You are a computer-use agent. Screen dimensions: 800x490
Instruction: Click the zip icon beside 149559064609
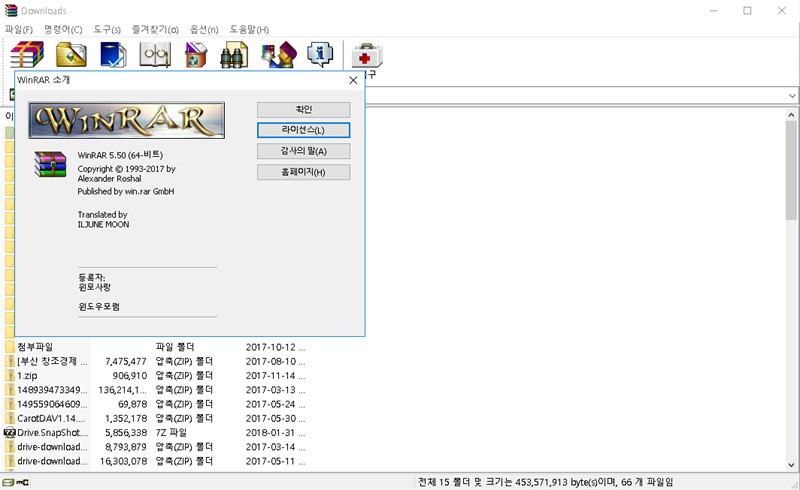[x=10, y=404]
